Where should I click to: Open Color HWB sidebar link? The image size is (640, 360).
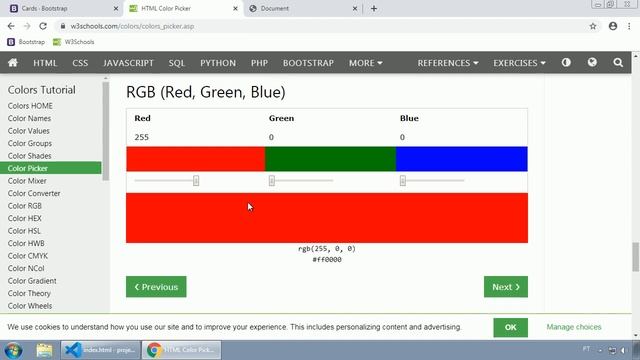tap(26, 244)
